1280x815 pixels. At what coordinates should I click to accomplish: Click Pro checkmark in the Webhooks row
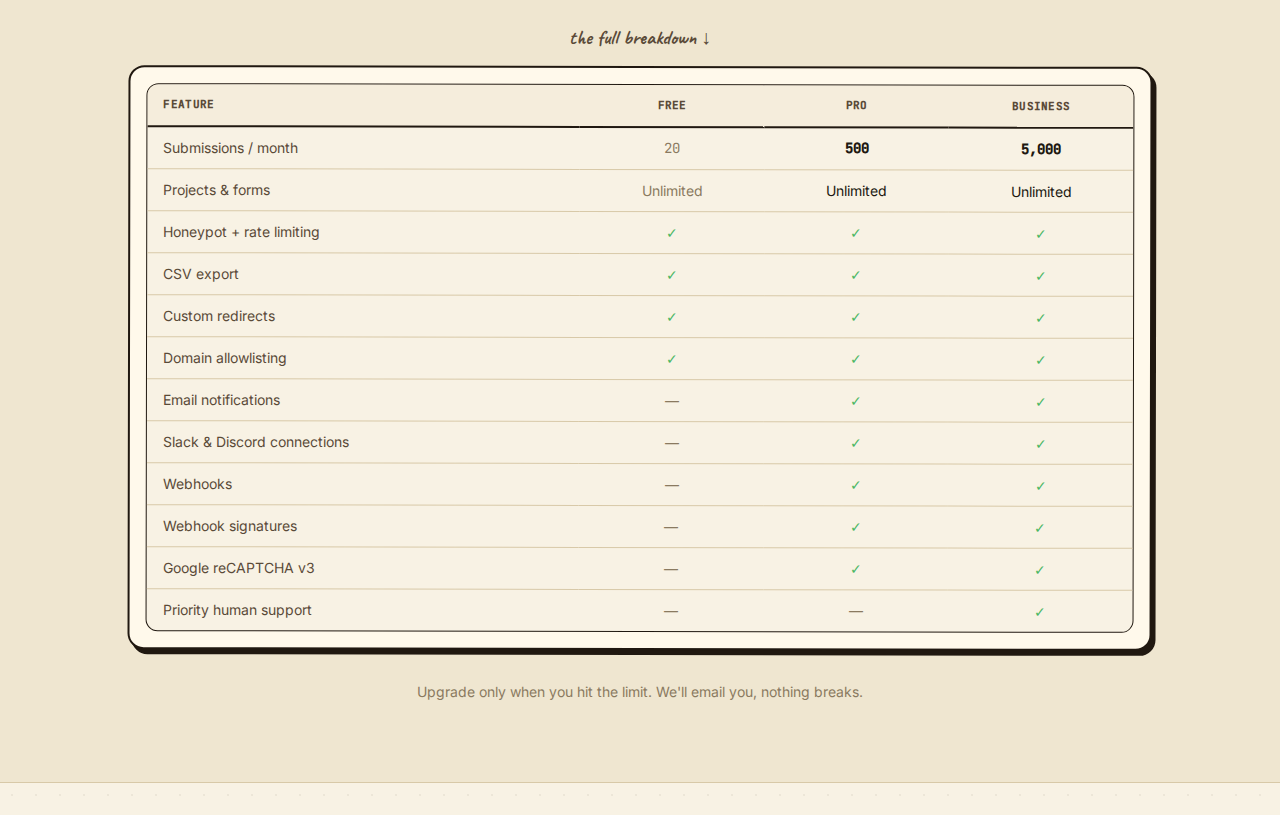click(x=856, y=485)
